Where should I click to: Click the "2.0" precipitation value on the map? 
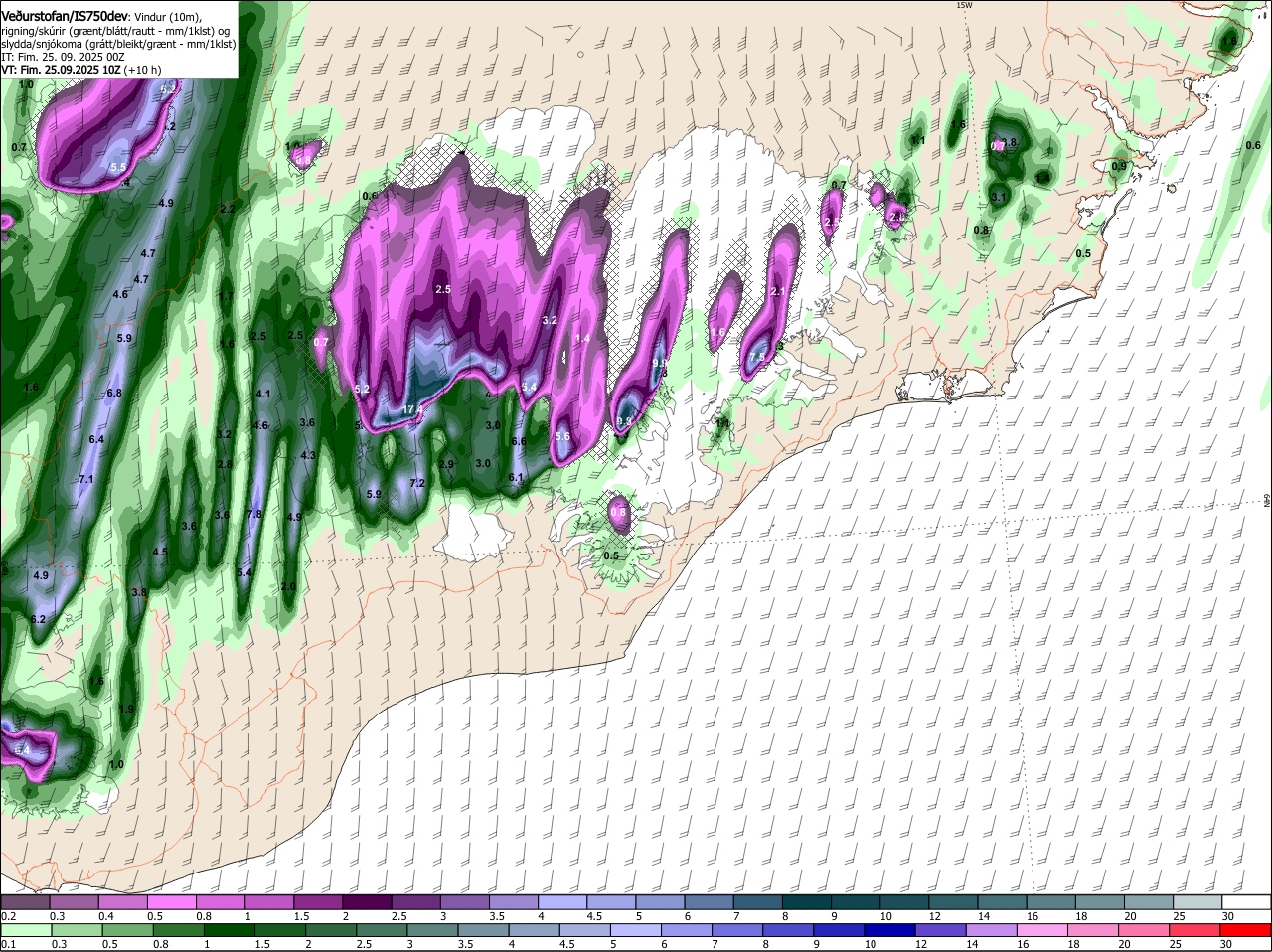[288, 586]
